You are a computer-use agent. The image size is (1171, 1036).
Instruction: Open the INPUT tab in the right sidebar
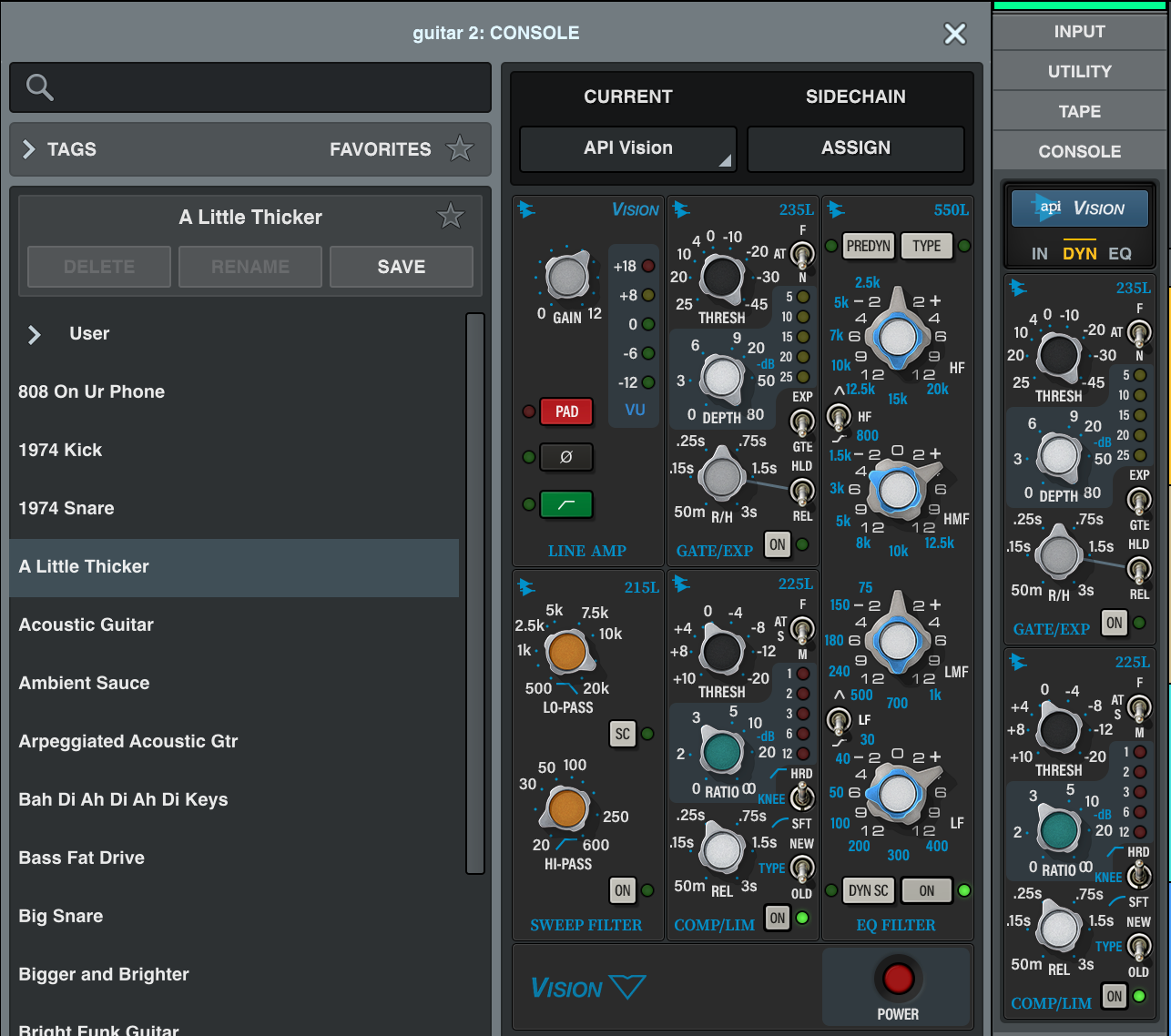(x=1079, y=31)
